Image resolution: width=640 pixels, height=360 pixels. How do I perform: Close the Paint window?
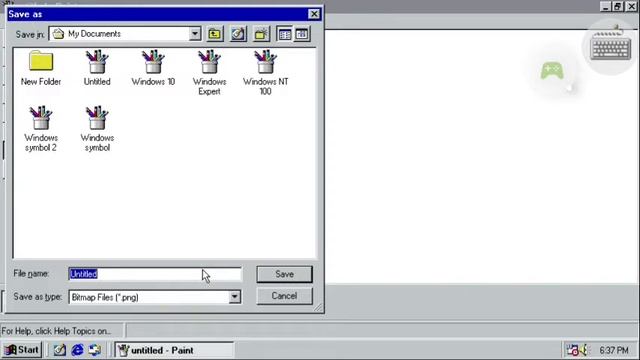(x=631, y=7)
